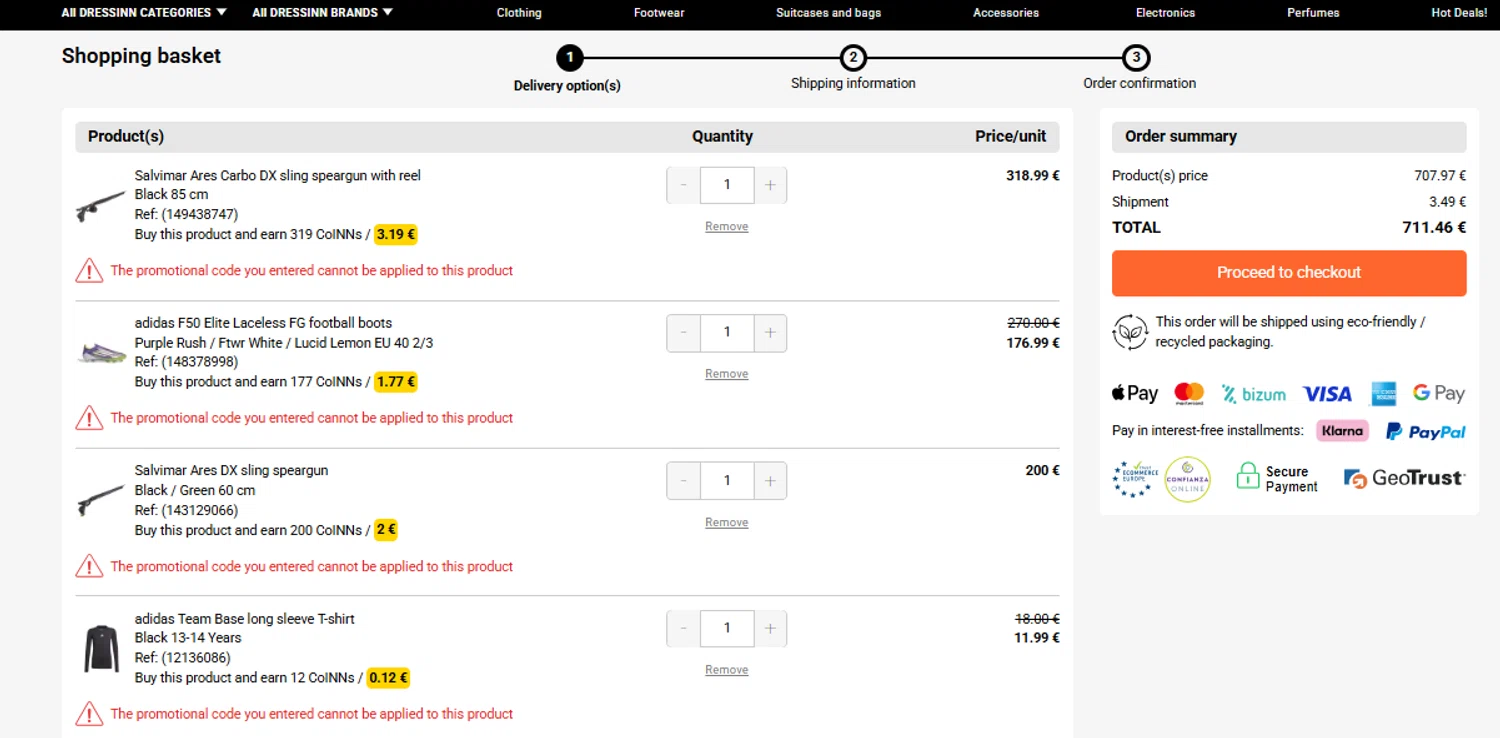Click the VISA payment logo
1500x738 pixels.
click(1327, 394)
